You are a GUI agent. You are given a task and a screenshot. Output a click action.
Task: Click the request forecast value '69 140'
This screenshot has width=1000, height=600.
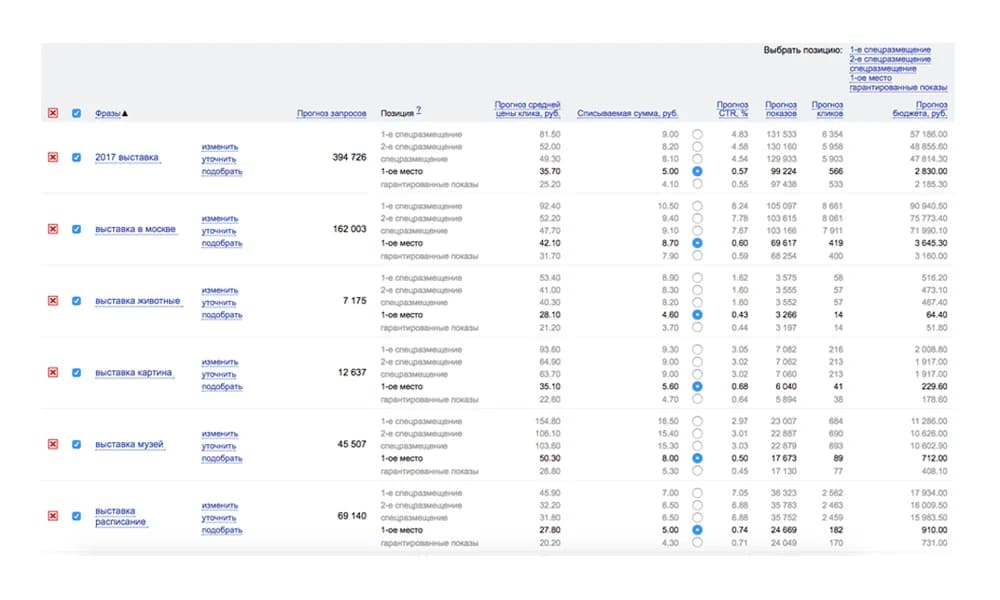pyautogui.click(x=352, y=516)
